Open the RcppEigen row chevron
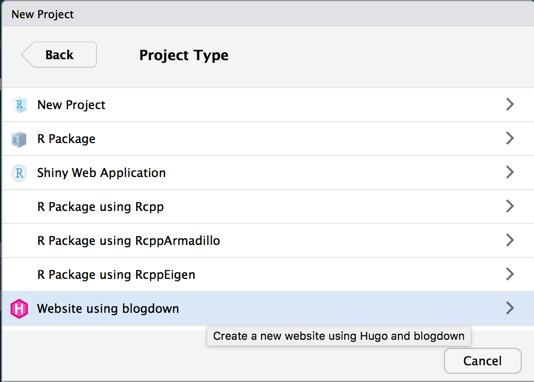This screenshot has width=534, height=382. 509,274
